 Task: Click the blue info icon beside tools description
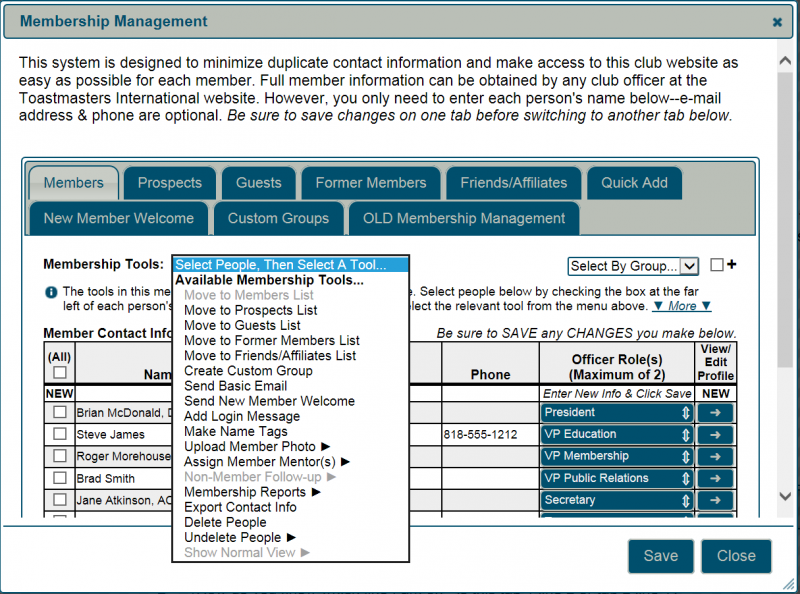(x=51, y=292)
